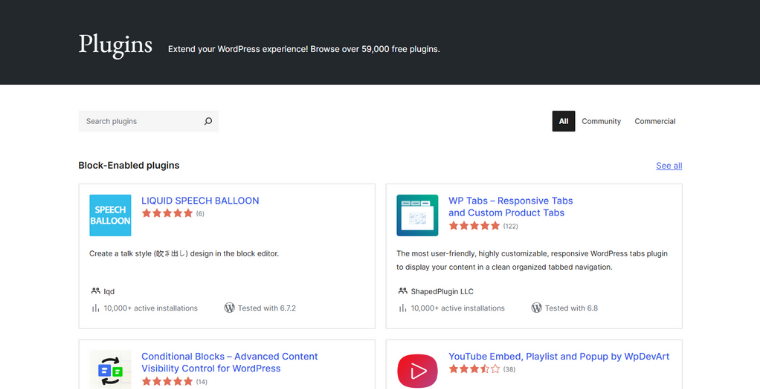Click the WP Tabs plugin icon
The width and height of the screenshot is (760, 389).
pos(417,215)
